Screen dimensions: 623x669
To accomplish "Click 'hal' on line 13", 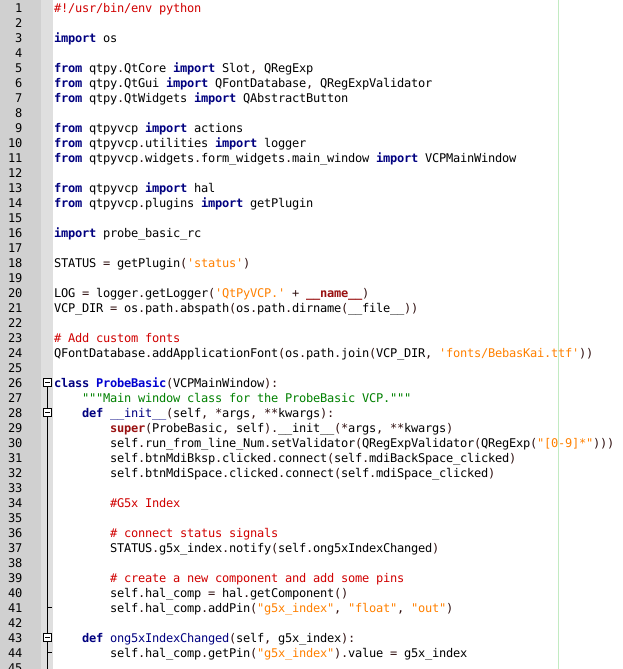I will (x=204, y=188).
